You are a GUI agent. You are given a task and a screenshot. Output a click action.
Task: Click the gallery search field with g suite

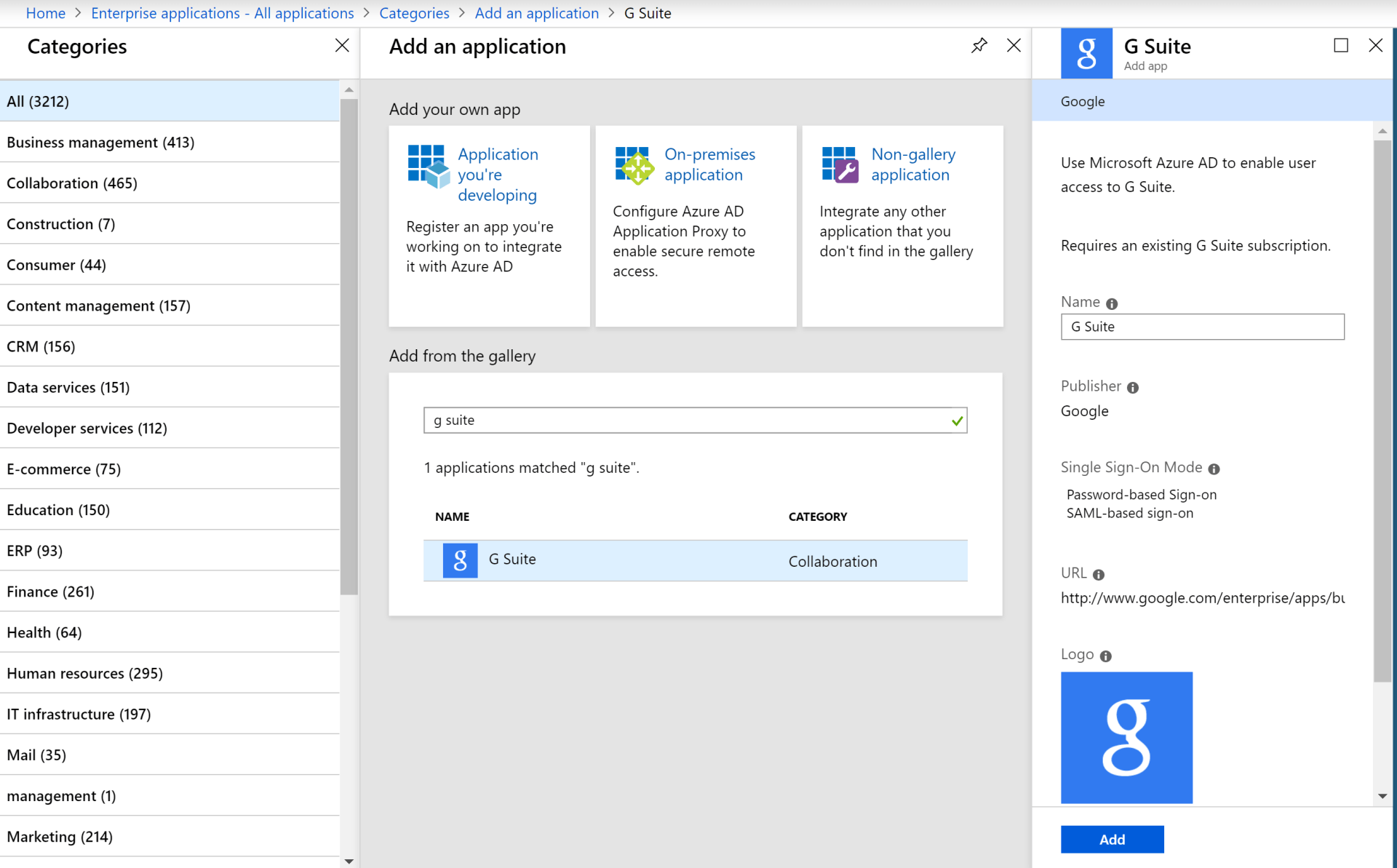click(695, 421)
